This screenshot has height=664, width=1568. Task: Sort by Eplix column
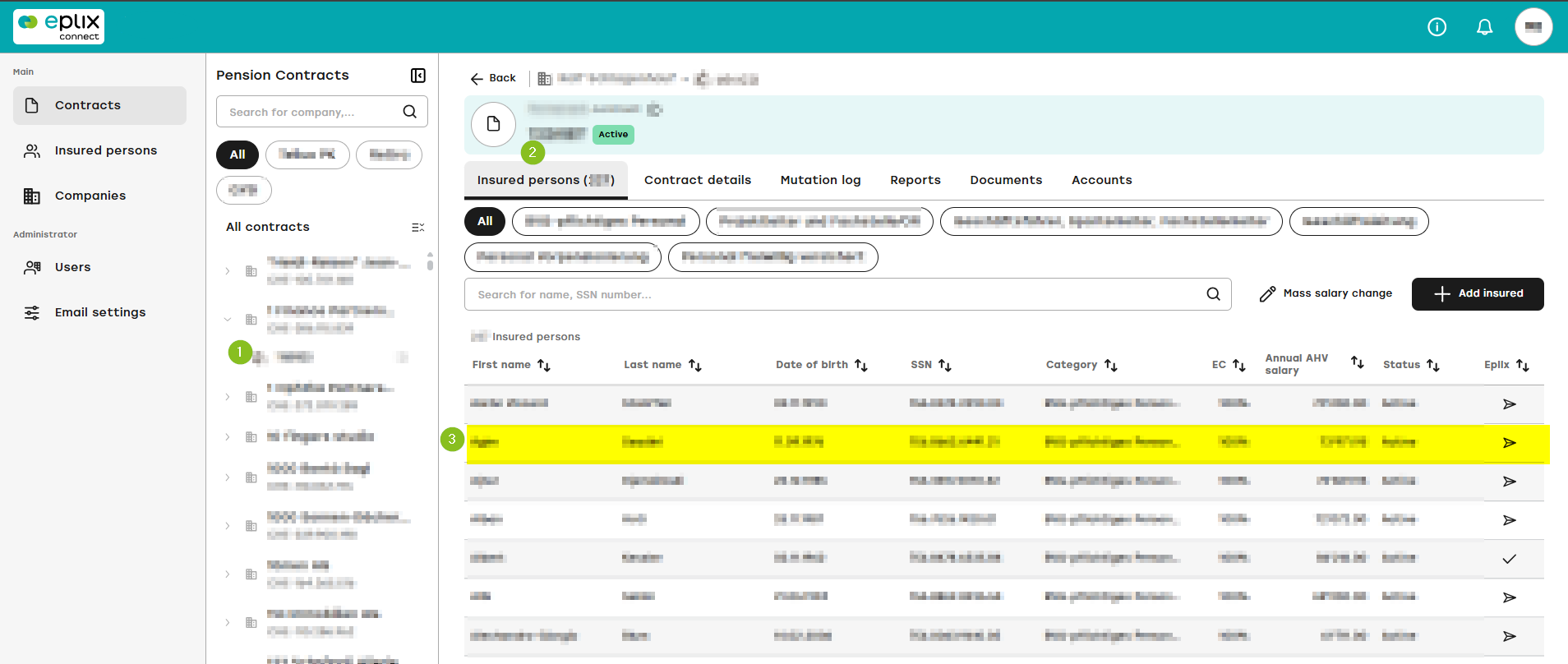pos(1523,365)
